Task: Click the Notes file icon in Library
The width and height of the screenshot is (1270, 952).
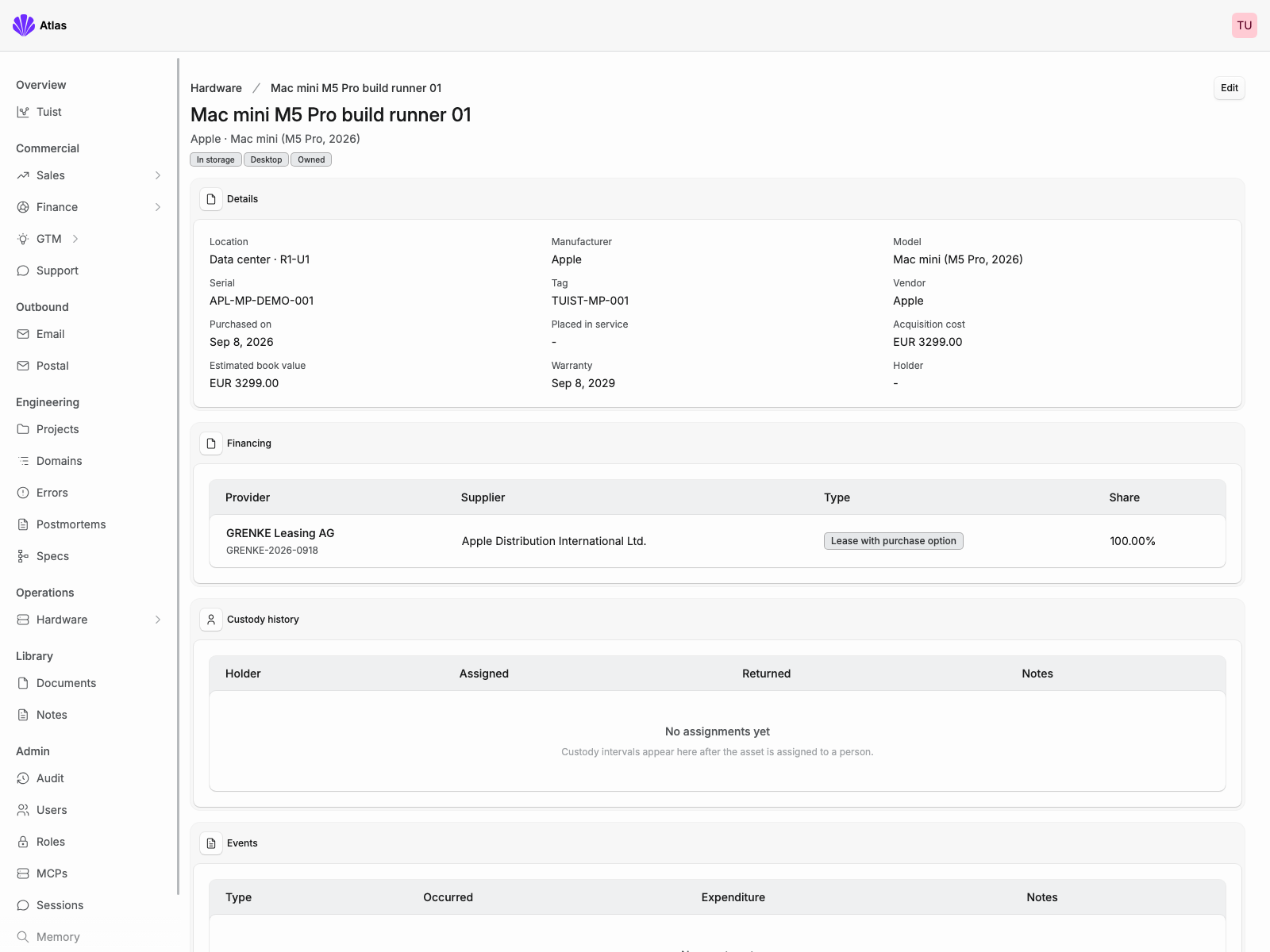Action: pos(23,715)
